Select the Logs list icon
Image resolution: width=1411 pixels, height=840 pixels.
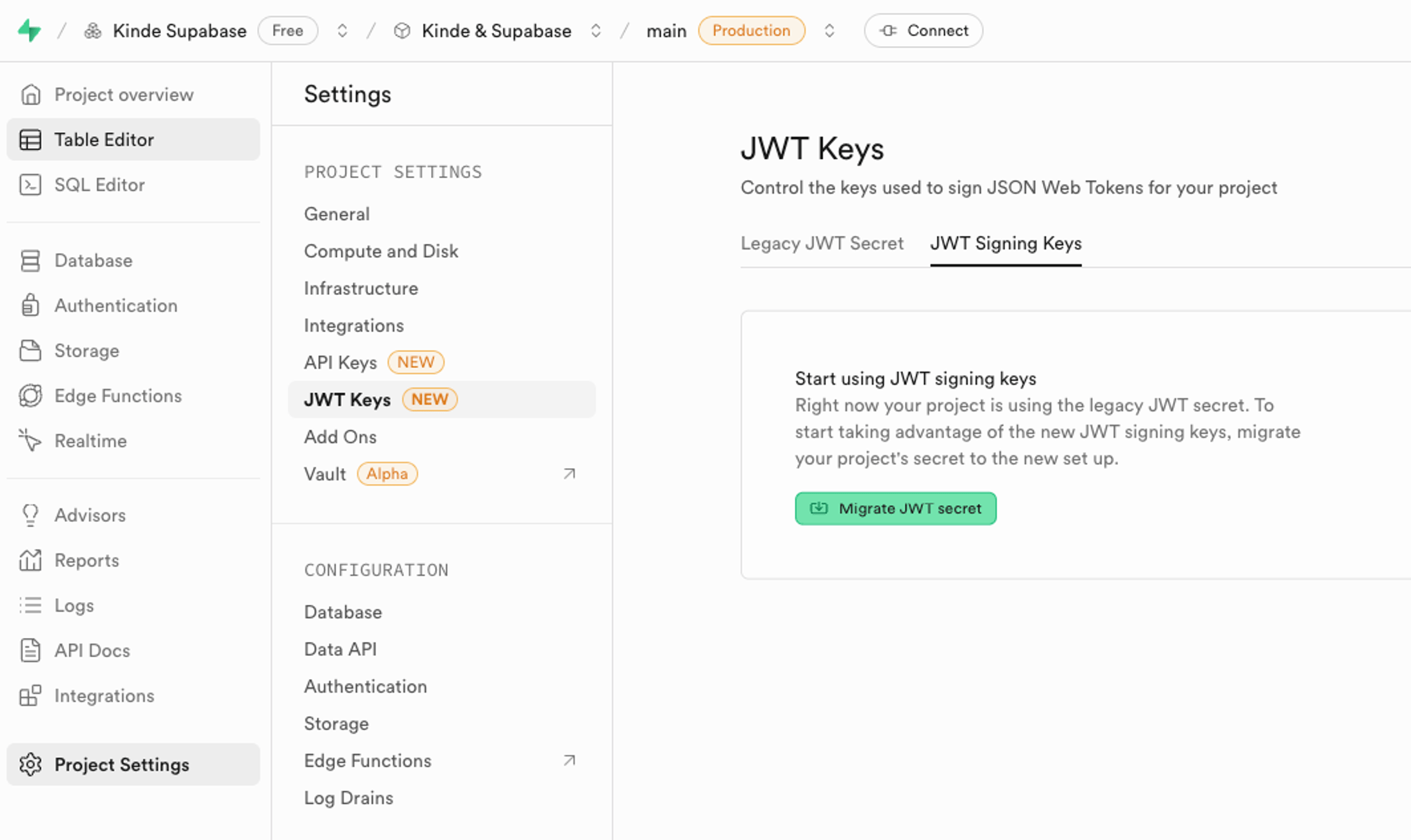pos(30,605)
